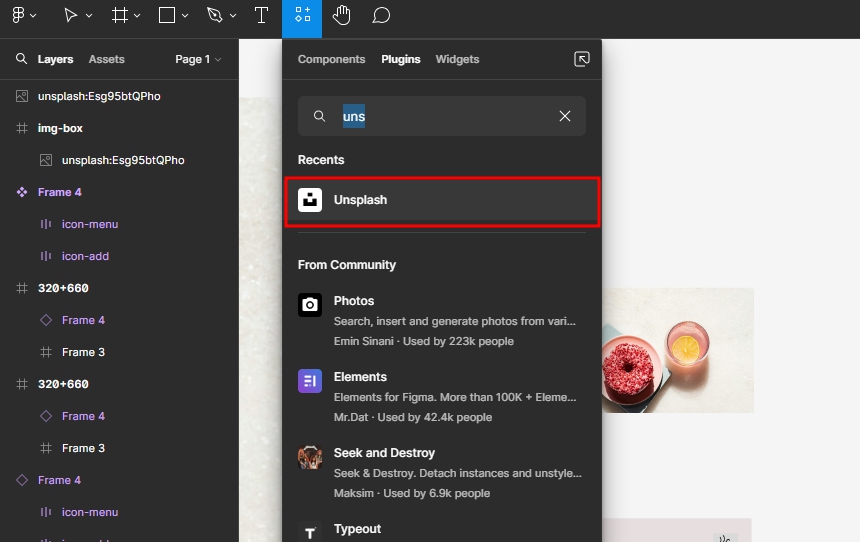This screenshot has height=542, width=860.
Task: Select Frame 4 instance under second 320+660
Action: [x=120, y=416]
